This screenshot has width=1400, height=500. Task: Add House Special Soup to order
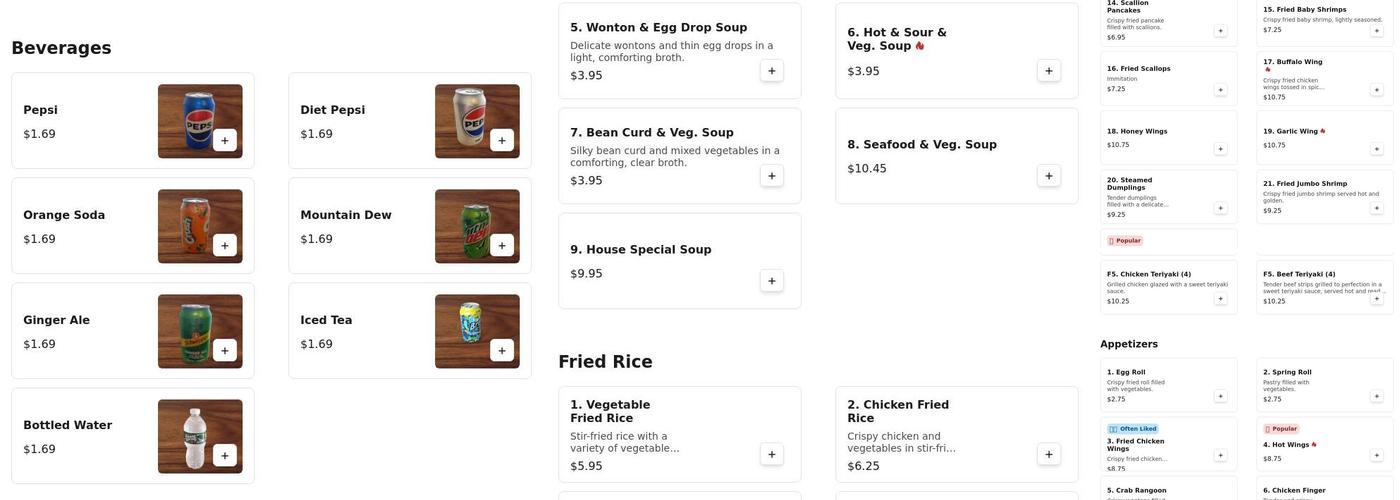(x=771, y=281)
